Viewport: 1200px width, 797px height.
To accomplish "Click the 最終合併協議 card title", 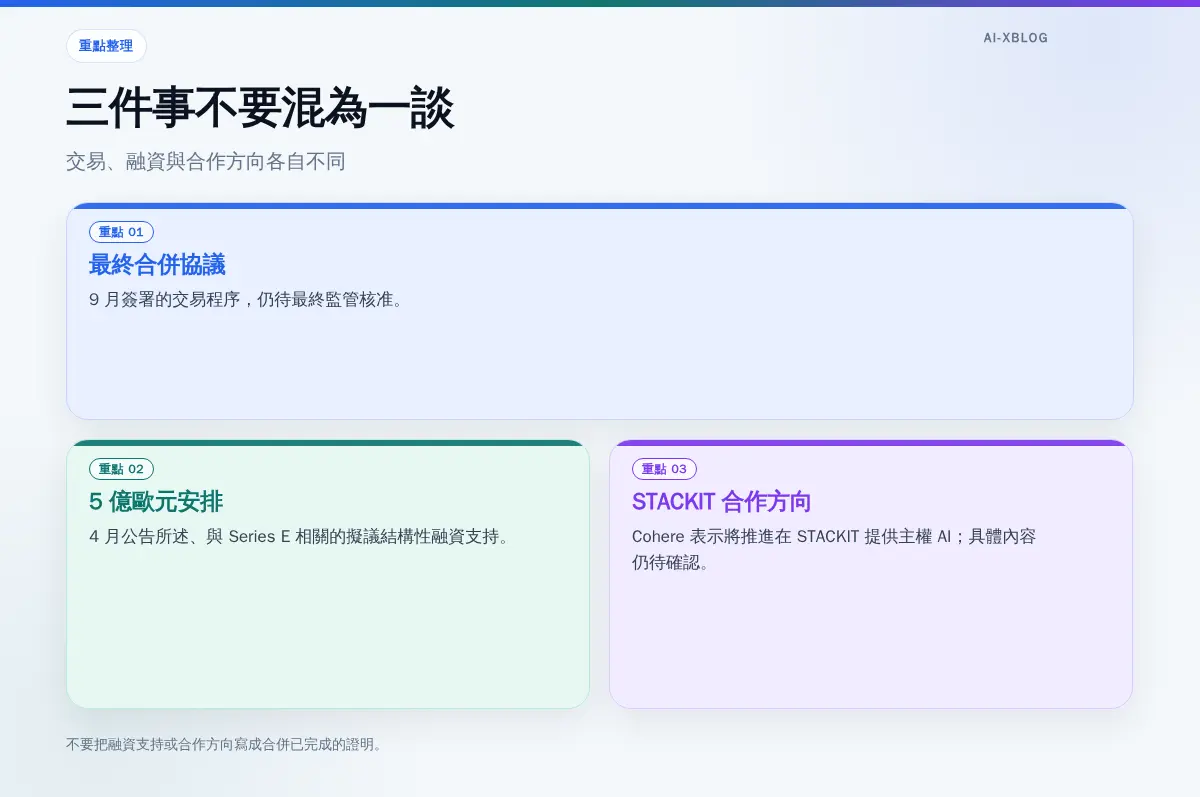I will 157,265.
